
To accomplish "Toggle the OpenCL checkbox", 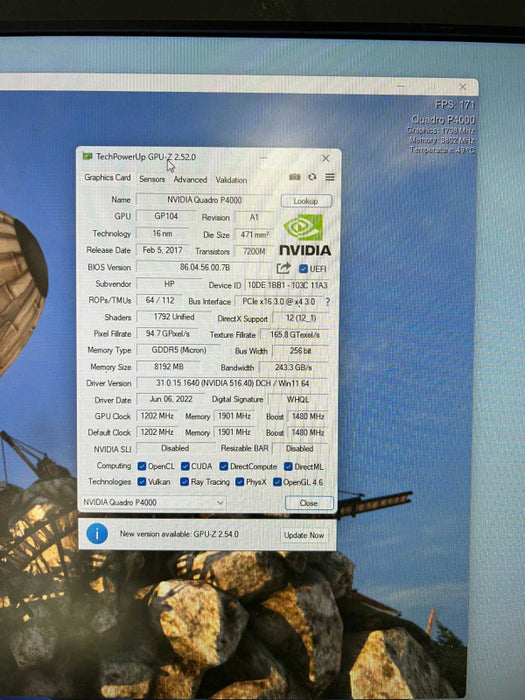I will (x=142, y=466).
